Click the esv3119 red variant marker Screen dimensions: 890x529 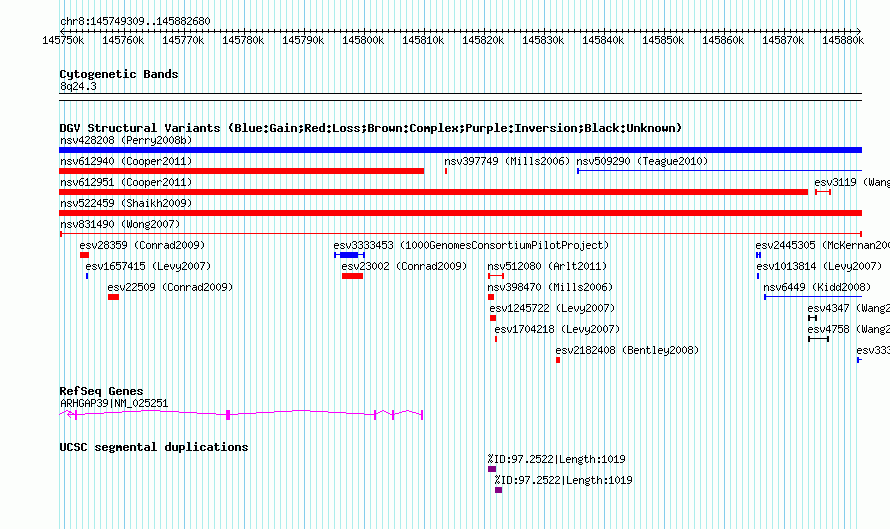pos(823,192)
